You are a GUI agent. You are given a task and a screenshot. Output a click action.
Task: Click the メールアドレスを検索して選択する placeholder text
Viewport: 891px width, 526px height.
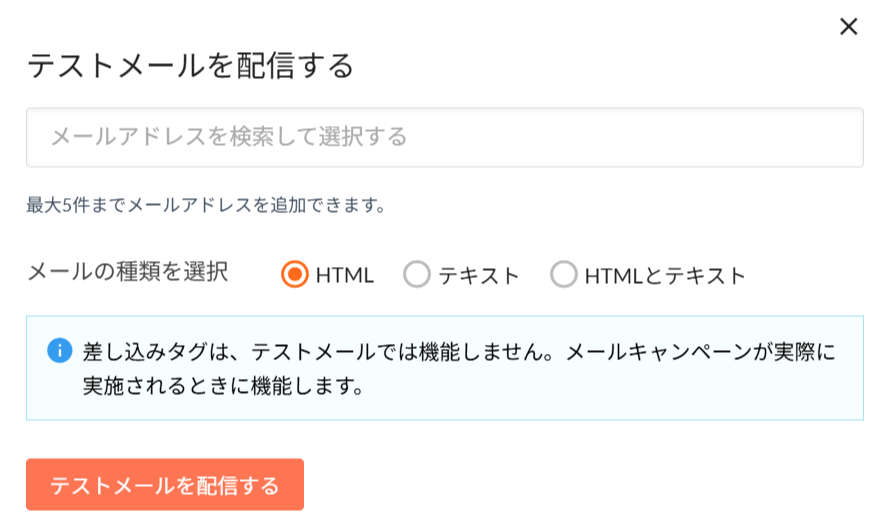[x=229, y=137]
